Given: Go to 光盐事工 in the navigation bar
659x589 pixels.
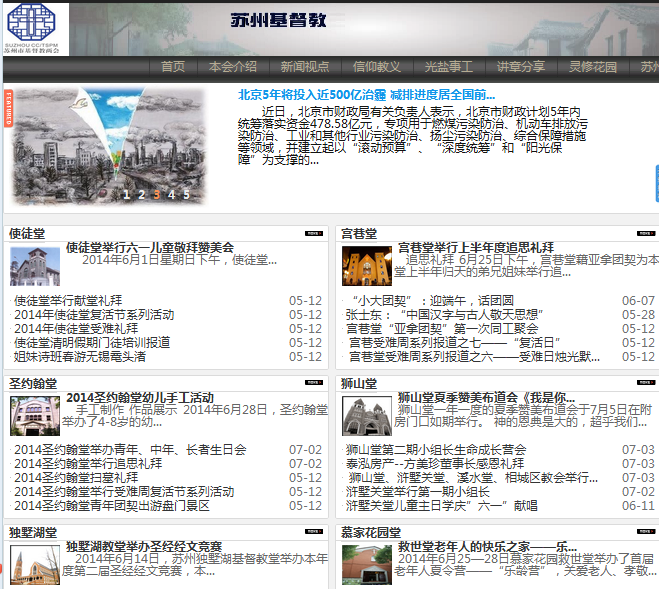Looking at the screenshot, I should [x=448, y=67].
